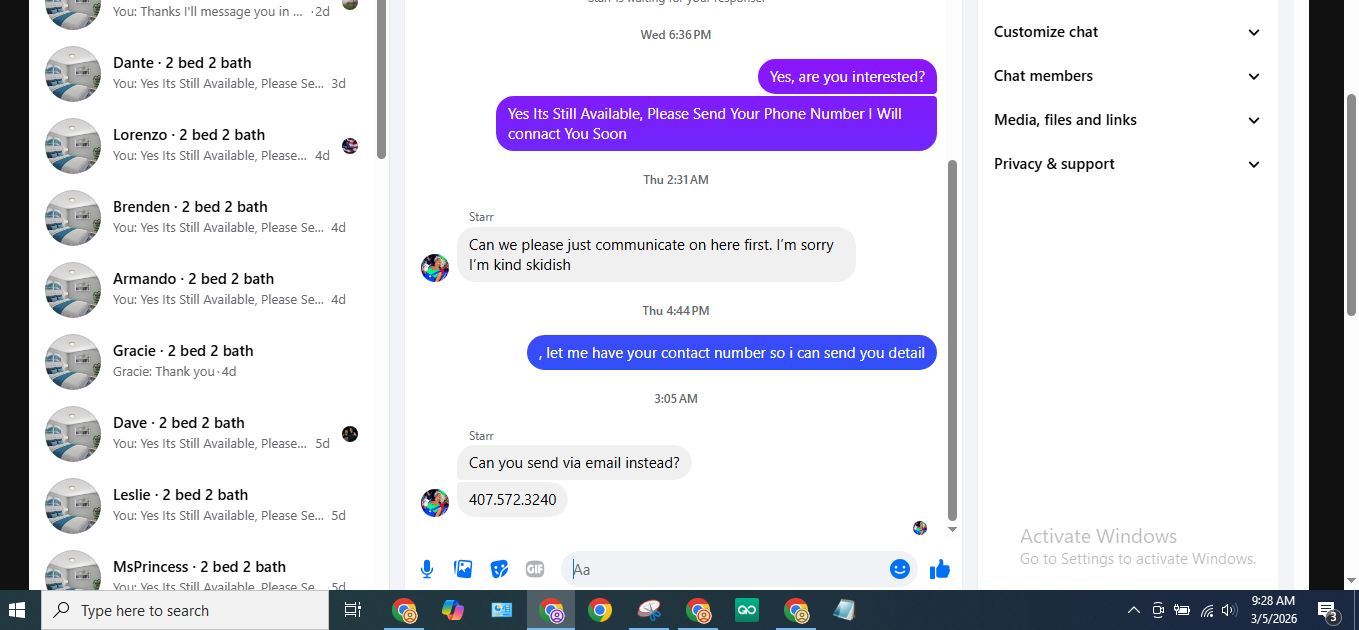The image size is (1359, 630).
Task: Expand Media, files and links section
Action: [x=1127, y=120]
